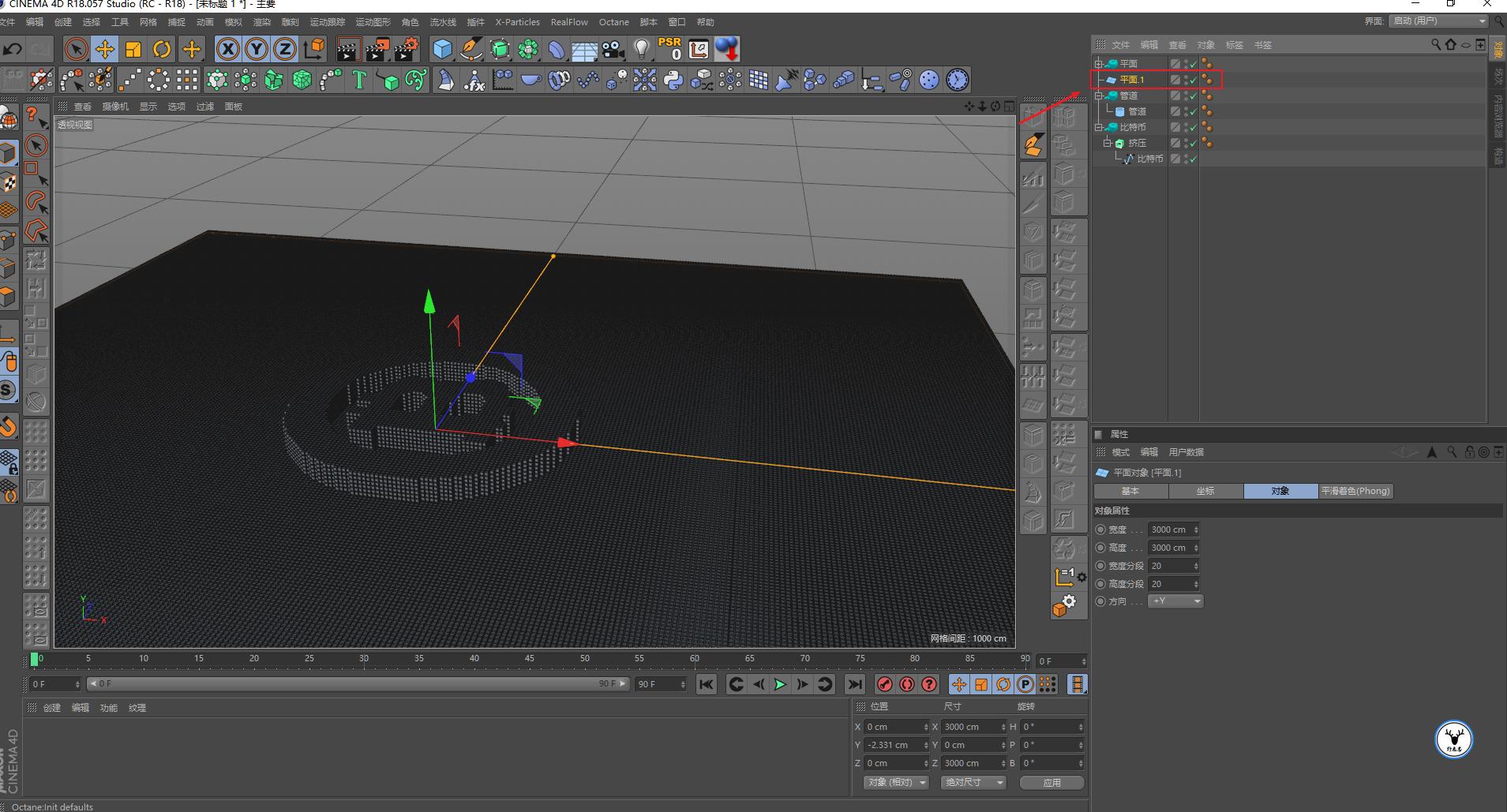Play the animation forward

(780, 684)
